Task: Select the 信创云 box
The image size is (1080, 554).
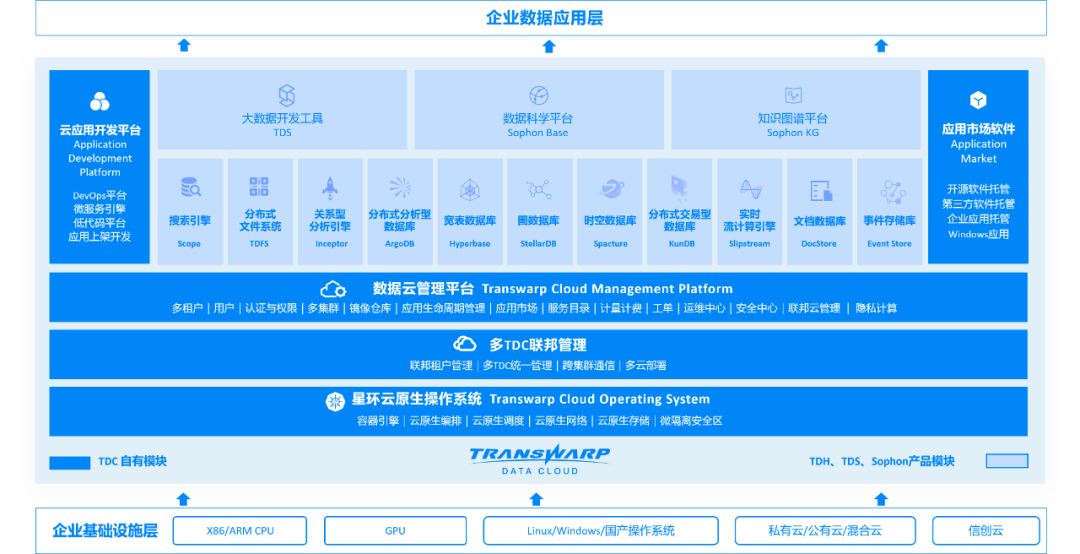Action: tap(986, 531)
